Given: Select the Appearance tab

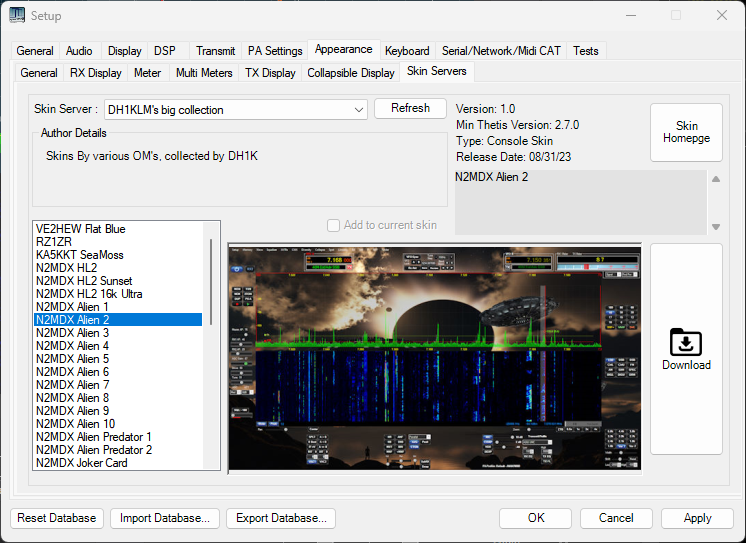Looking at the screenshot, I should click(x=344, y=49).
